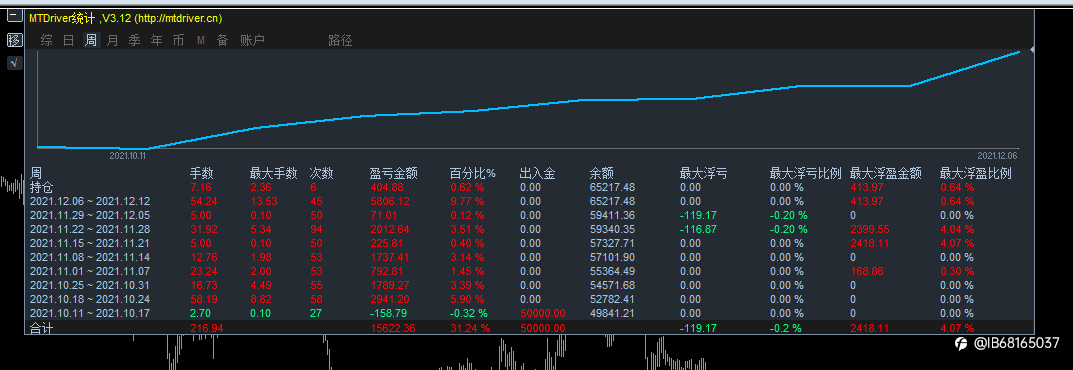This screenshot has width=1073, height=370.
Task: Click the 移 move-panel button
Action: 14,40
